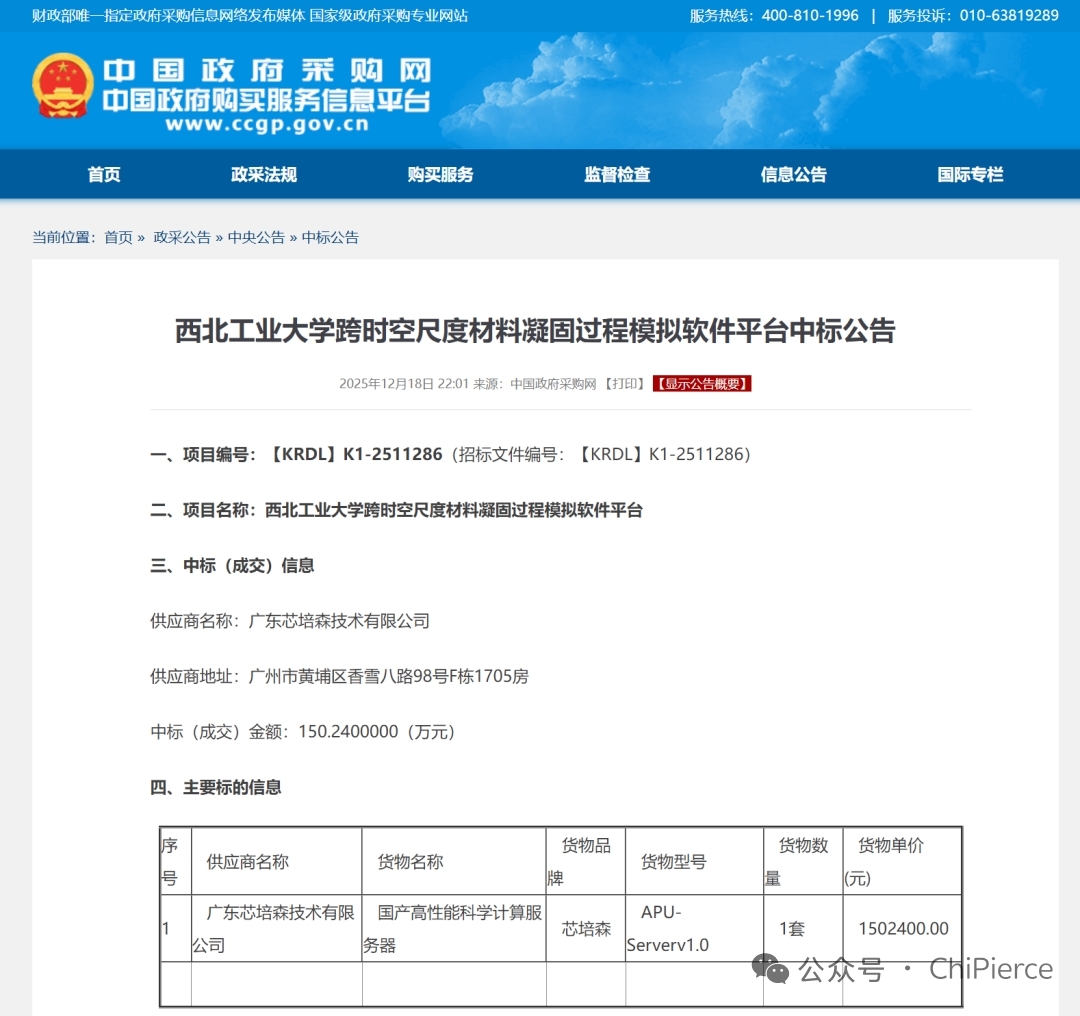Screen dimensions: 1080x1016
Task: Click the 1套 quantity cell
Action: pyautogui.click(x=803, y=929)
